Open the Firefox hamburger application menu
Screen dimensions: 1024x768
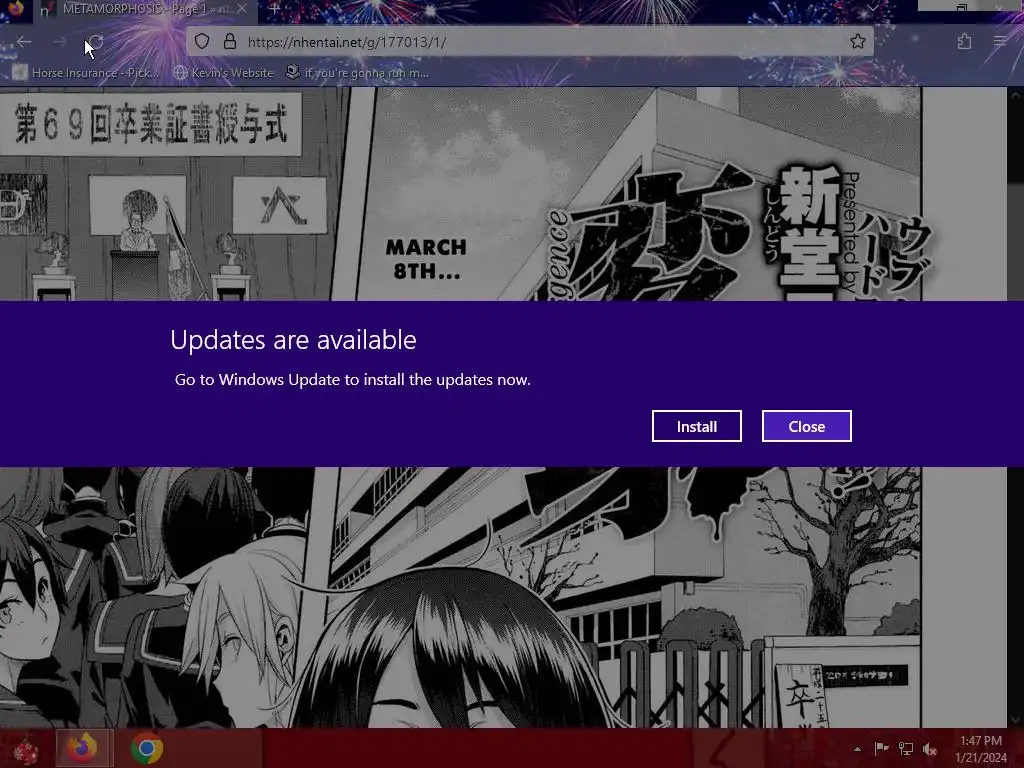[1000, 42]
